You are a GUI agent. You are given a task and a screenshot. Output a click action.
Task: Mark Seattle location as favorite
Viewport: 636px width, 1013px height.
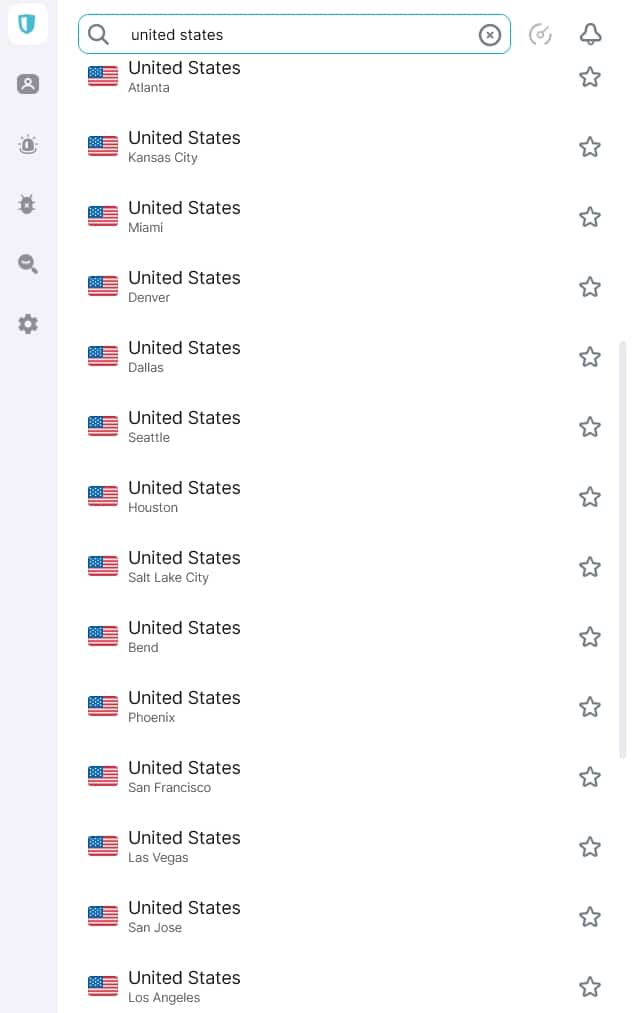(589, 427)
